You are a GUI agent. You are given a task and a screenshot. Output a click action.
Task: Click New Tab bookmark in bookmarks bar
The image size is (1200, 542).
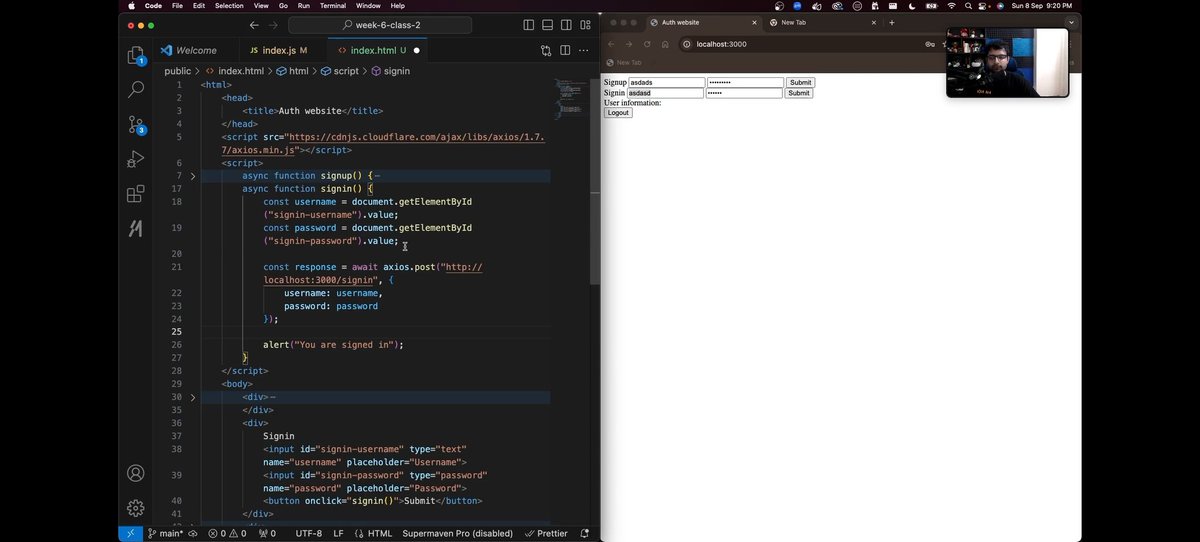coord(624,62)
